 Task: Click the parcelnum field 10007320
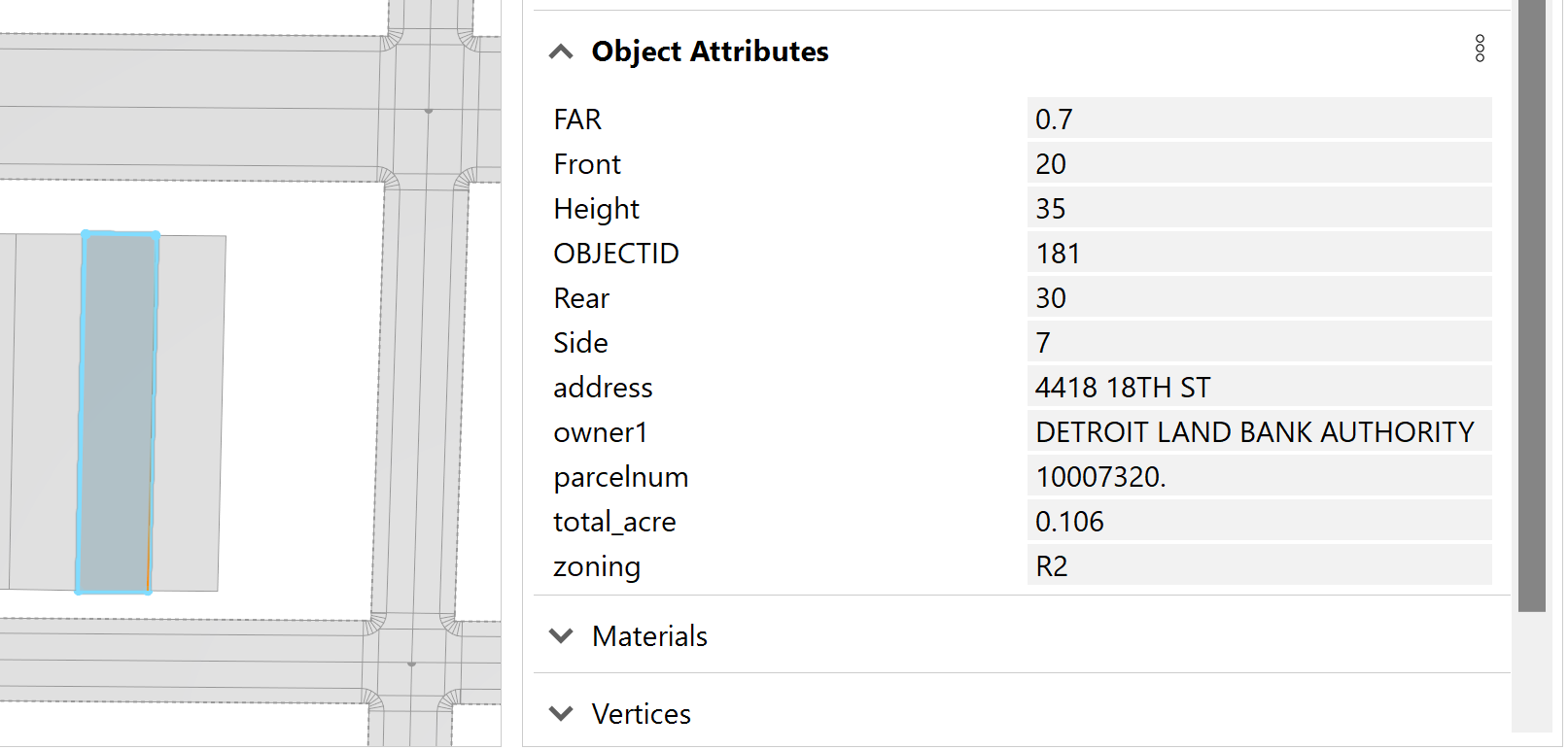(1258, 475)
